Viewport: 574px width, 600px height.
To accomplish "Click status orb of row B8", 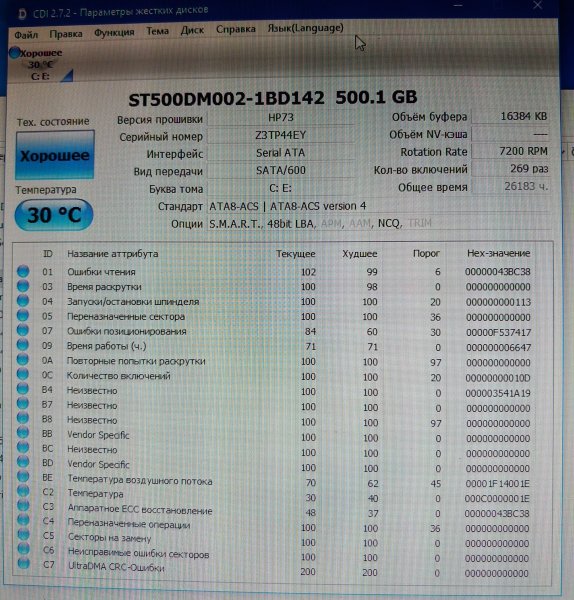I will click(23, 418).
